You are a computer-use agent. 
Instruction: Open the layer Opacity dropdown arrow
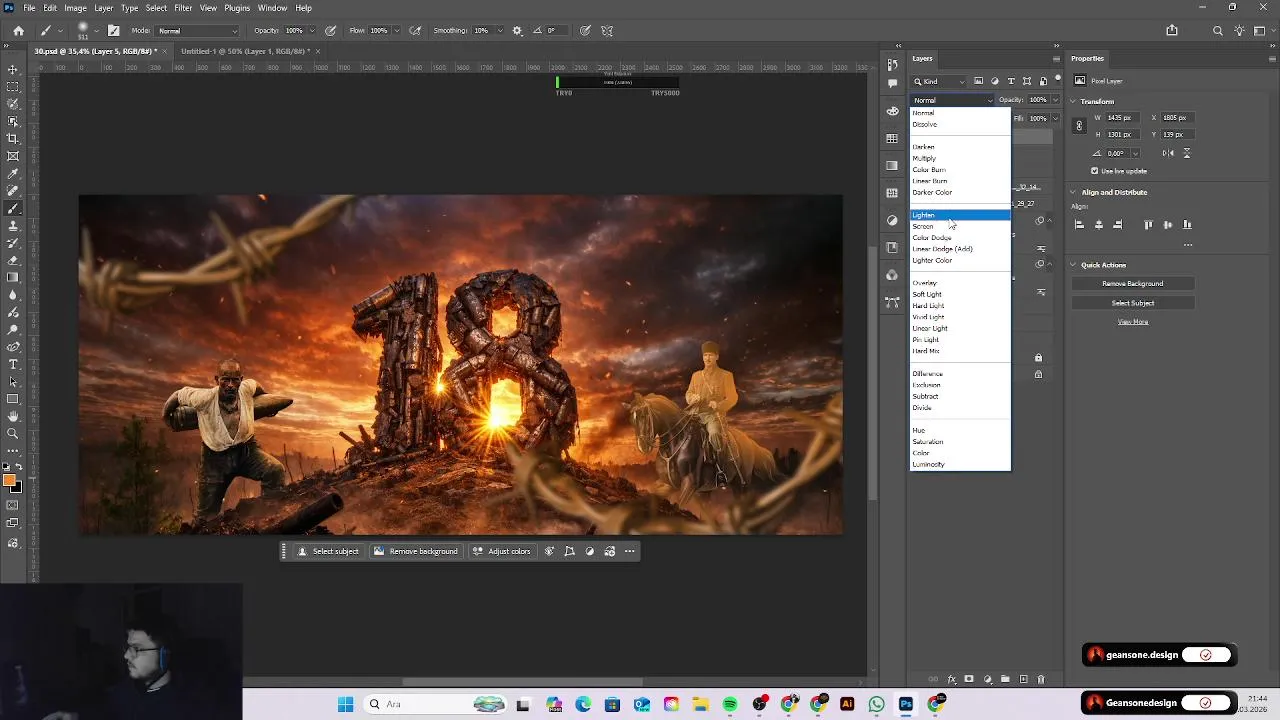[x=1054, y=100]
